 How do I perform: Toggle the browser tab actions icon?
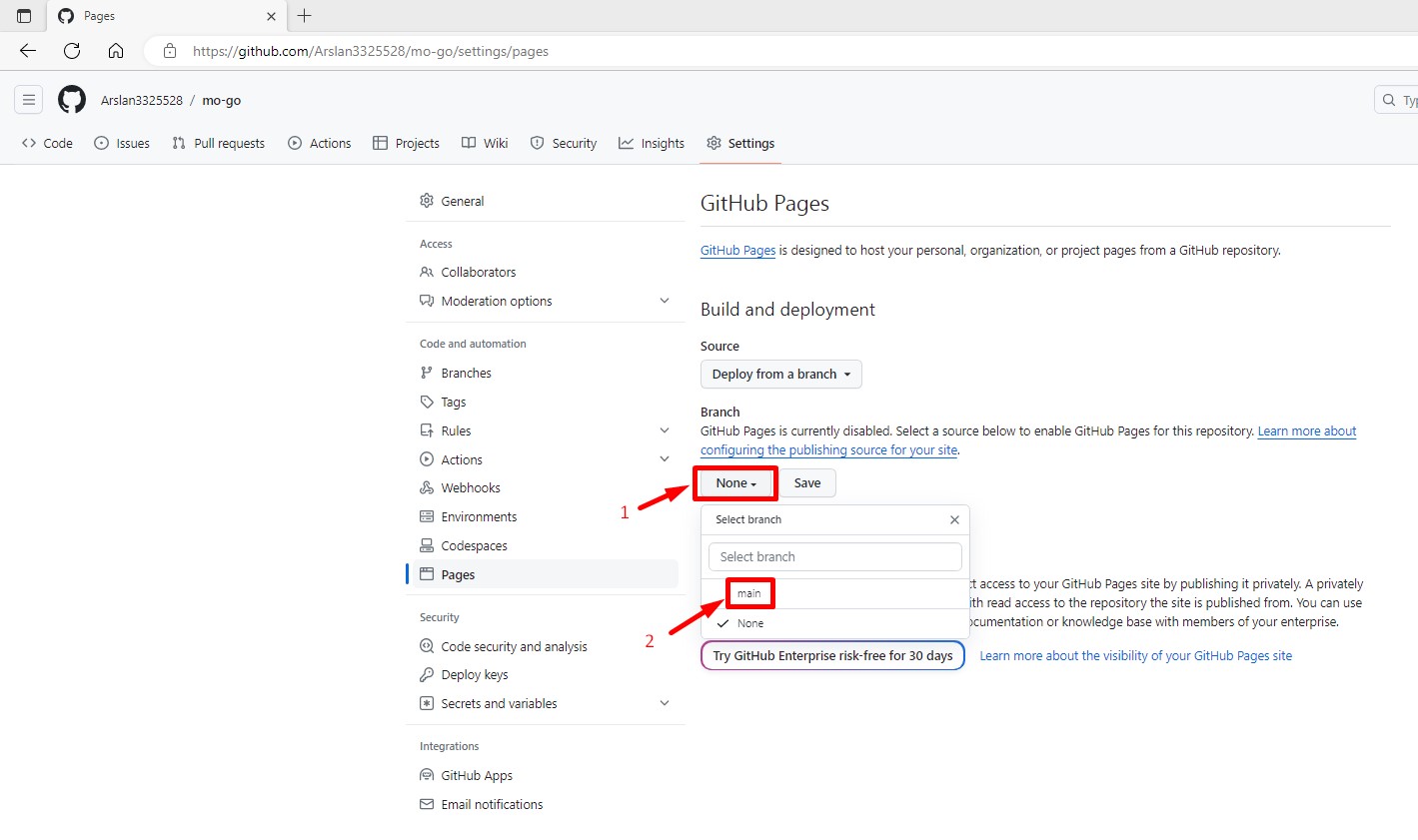coord(24,16)
